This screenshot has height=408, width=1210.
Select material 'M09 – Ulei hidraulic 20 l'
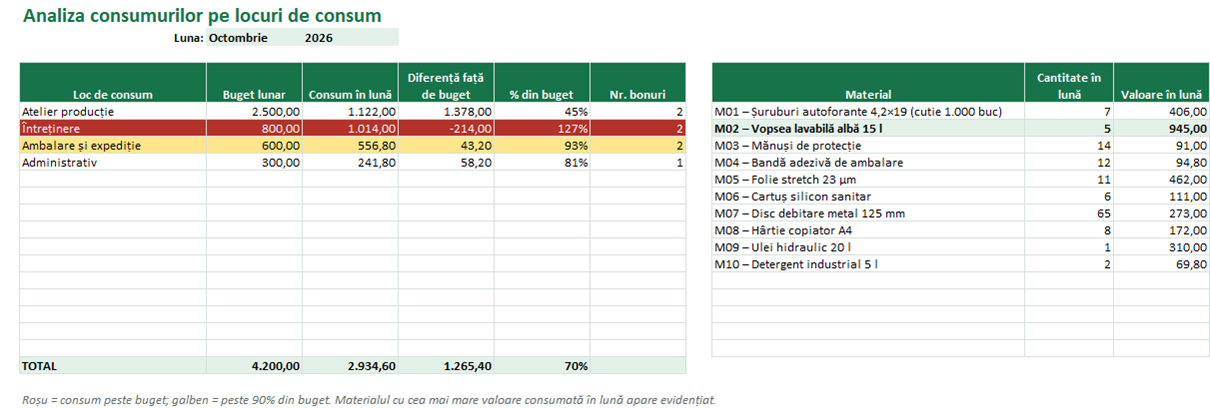coord(868,248)
